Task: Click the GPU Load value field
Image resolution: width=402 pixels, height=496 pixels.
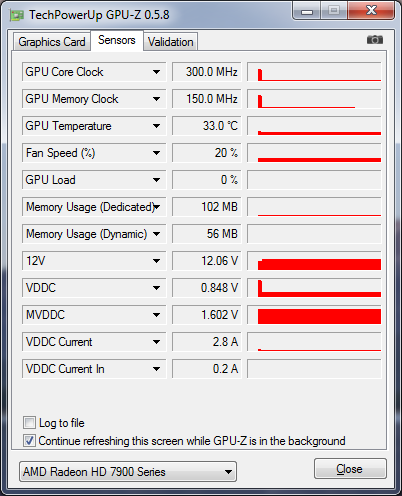Action: click(207, 180)
